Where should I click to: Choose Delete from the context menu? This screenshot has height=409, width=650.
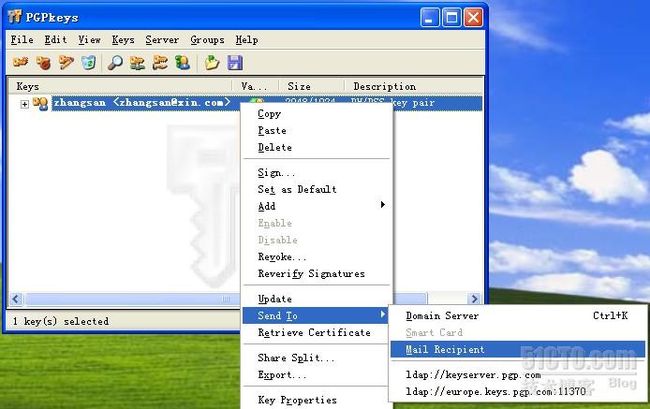coord(317,148)
